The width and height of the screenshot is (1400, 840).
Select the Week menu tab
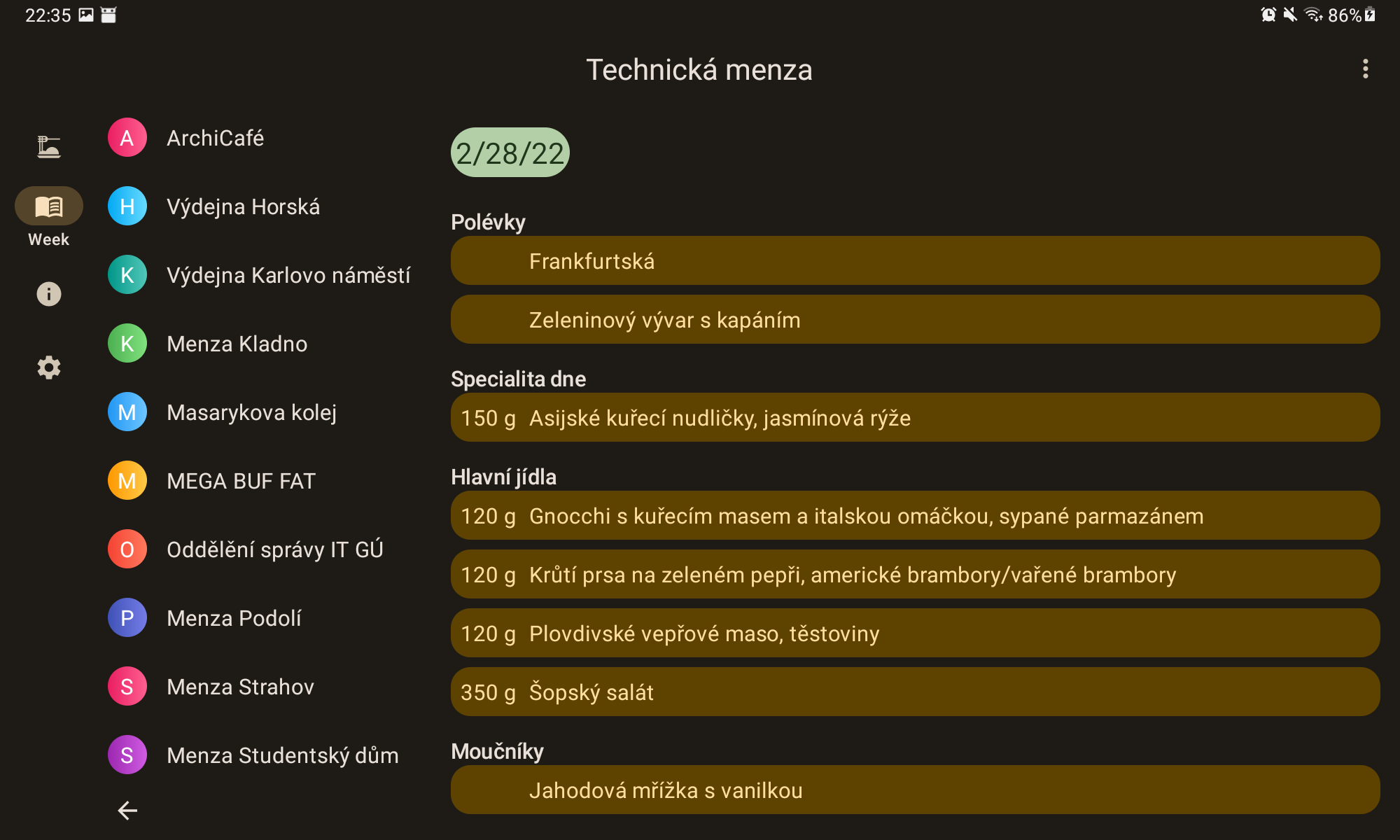tap(48, 206)
